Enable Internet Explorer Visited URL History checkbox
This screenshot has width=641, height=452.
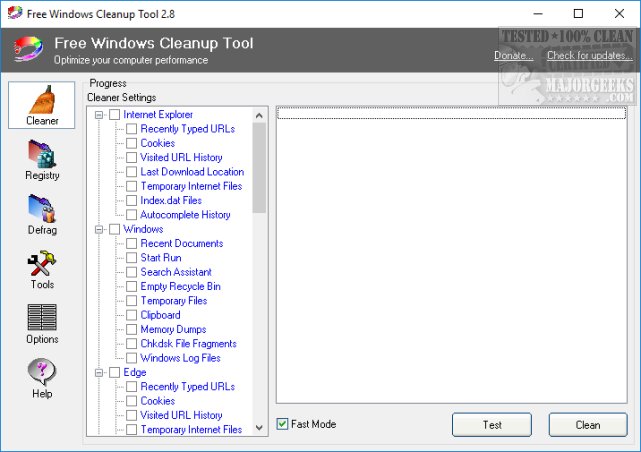click(x=131, y=157)
